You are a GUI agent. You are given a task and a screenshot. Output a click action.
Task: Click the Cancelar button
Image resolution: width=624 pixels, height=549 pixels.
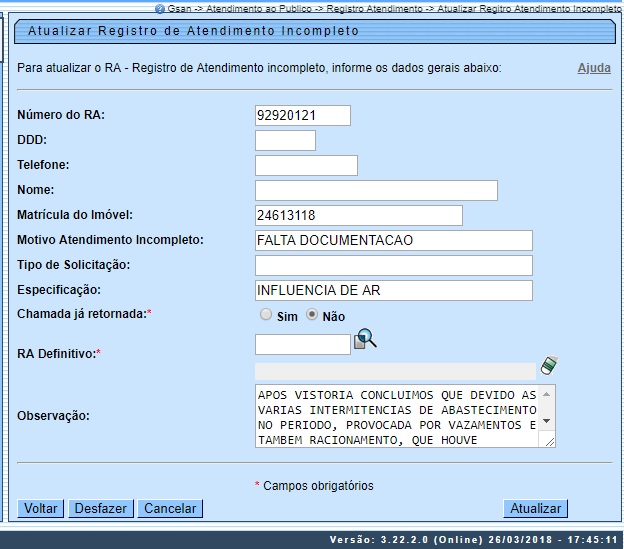170,508
